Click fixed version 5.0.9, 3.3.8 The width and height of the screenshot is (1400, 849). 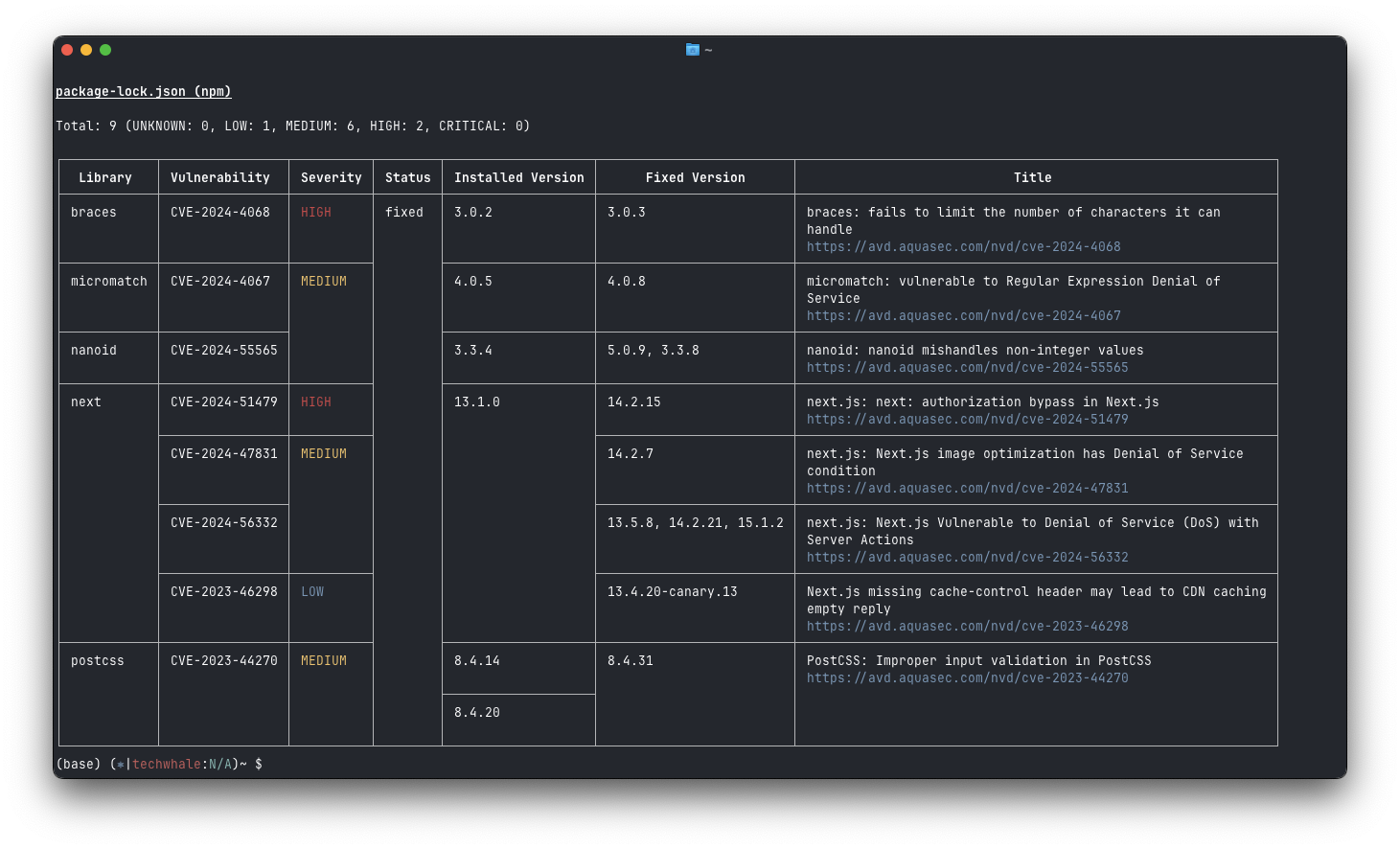click(654, 351)
